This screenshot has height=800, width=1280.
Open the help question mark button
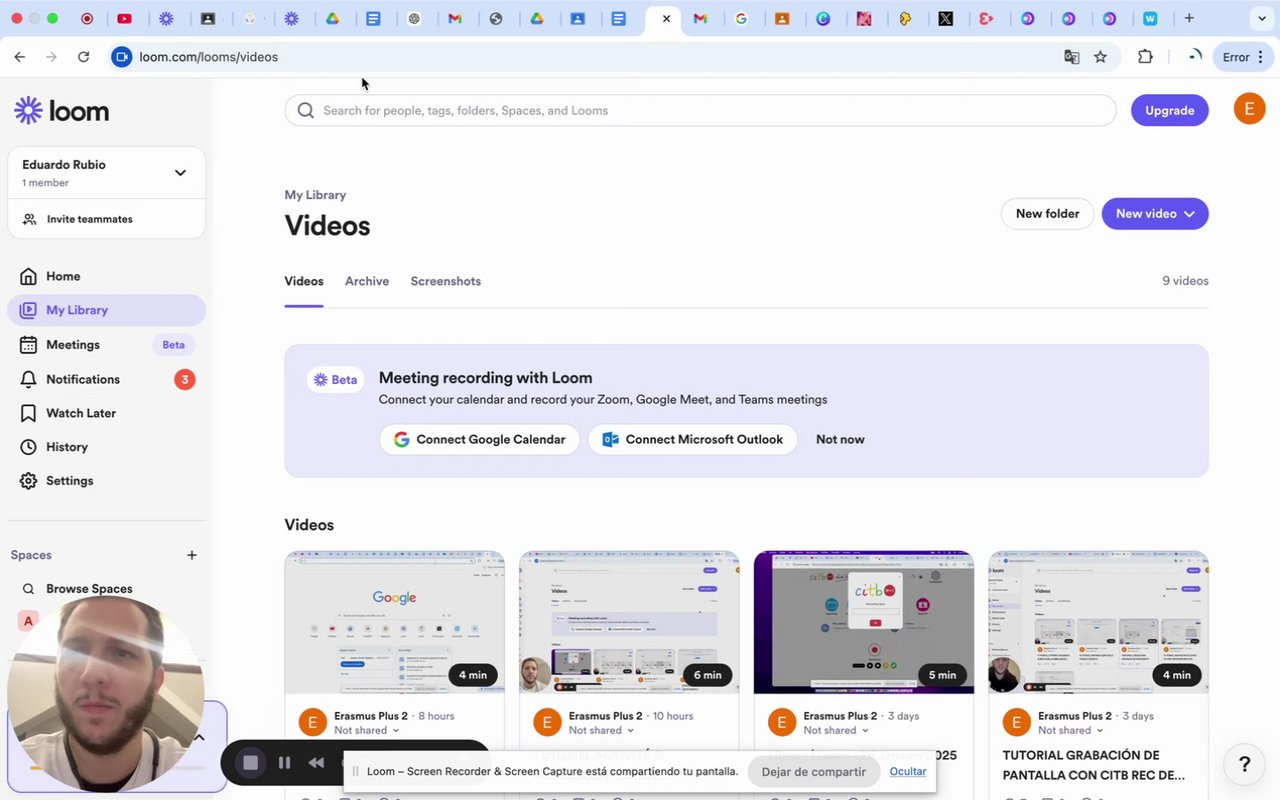point(1244,764)
